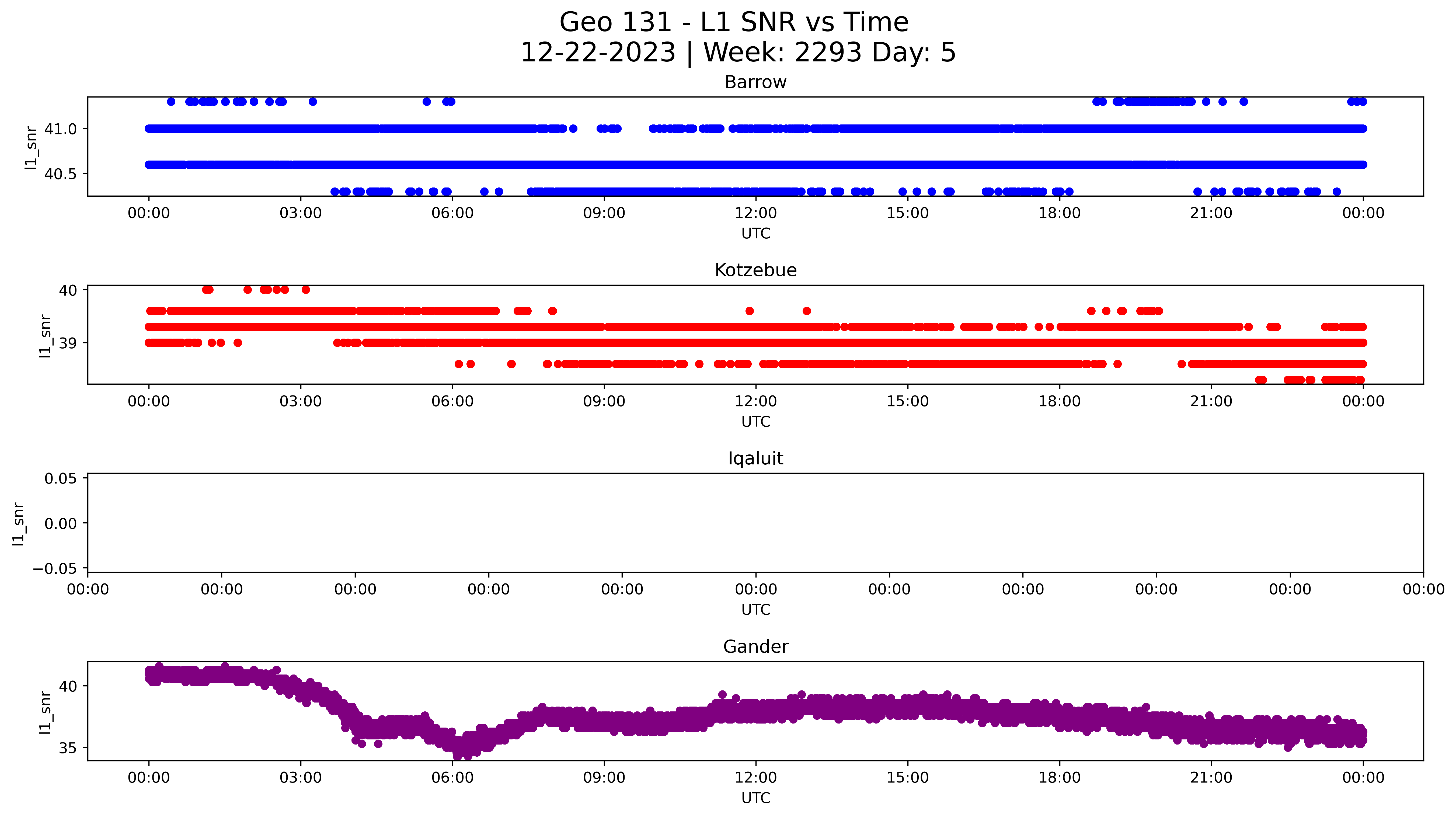Click the 21:00 x-tick on Gander plot

[1211, 778]
